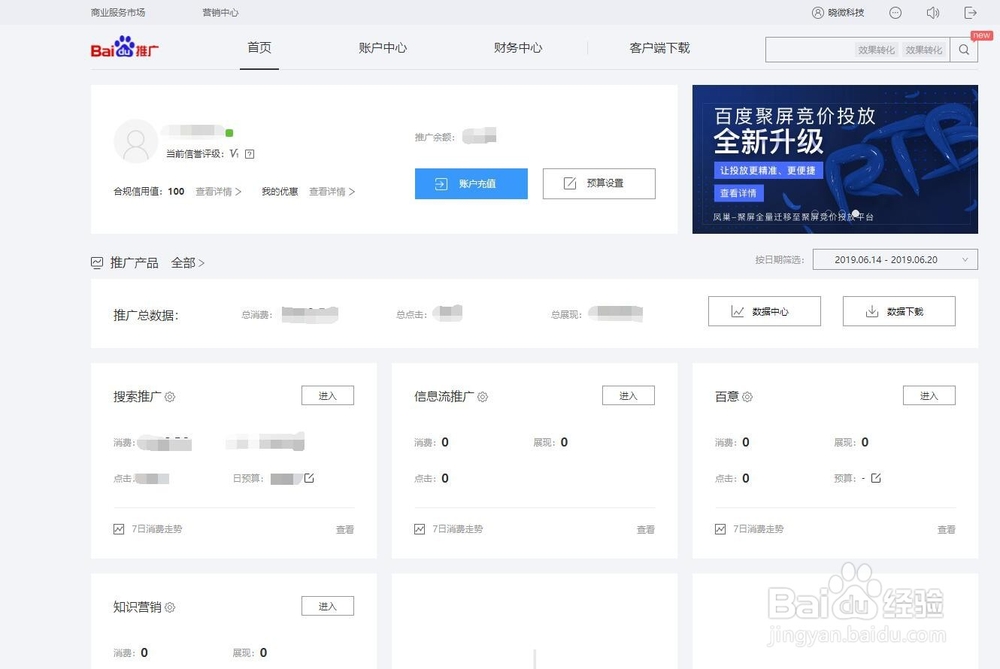Viewport: 1000px width, 669px height.
Task: Click 查看 in 信息流推广 card
Action: pos(645,529)
